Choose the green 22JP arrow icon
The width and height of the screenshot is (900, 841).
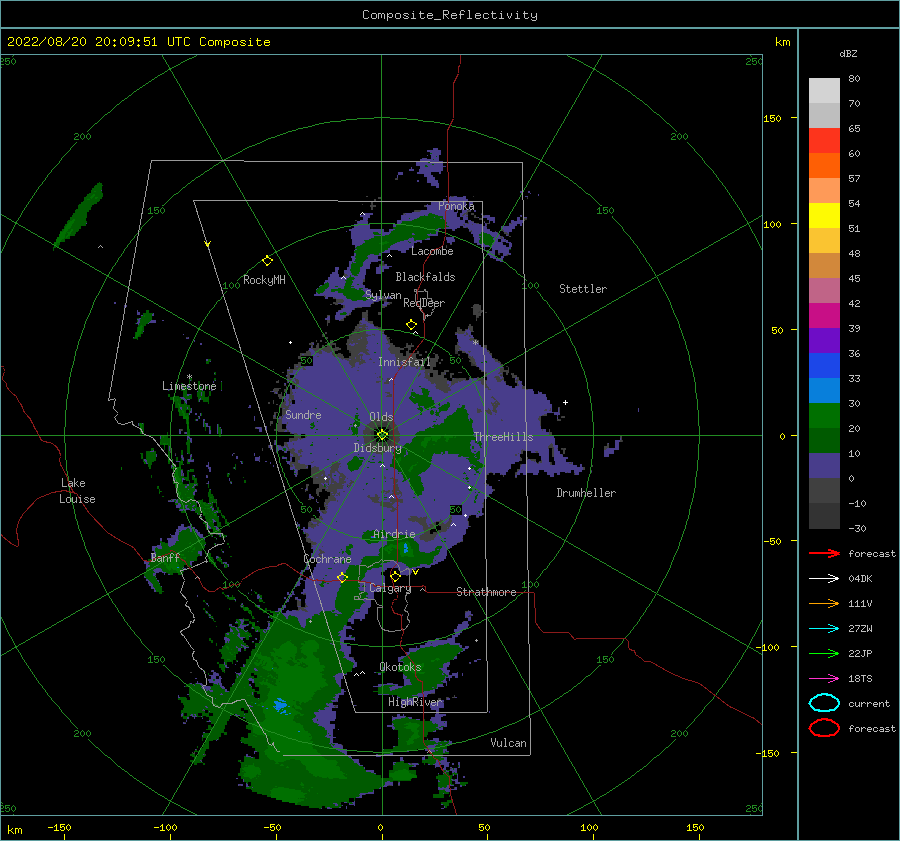(x=824, y=653)
